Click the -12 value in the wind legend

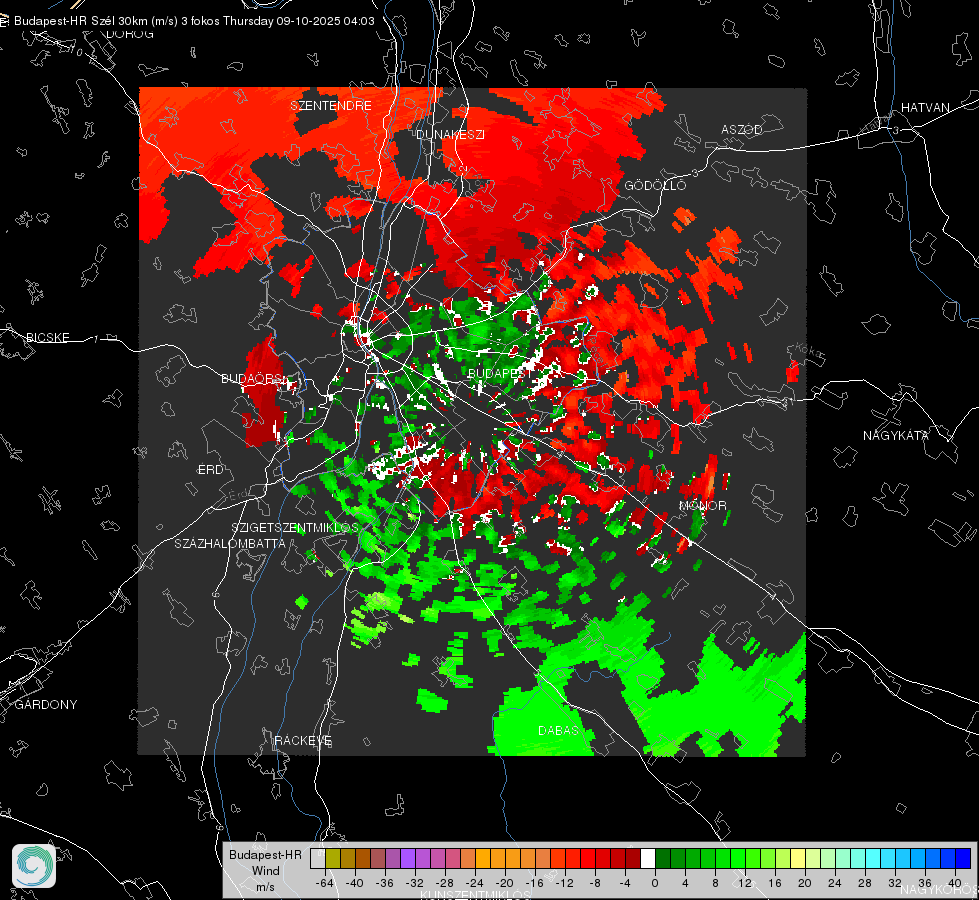click(x=564, y=883)
